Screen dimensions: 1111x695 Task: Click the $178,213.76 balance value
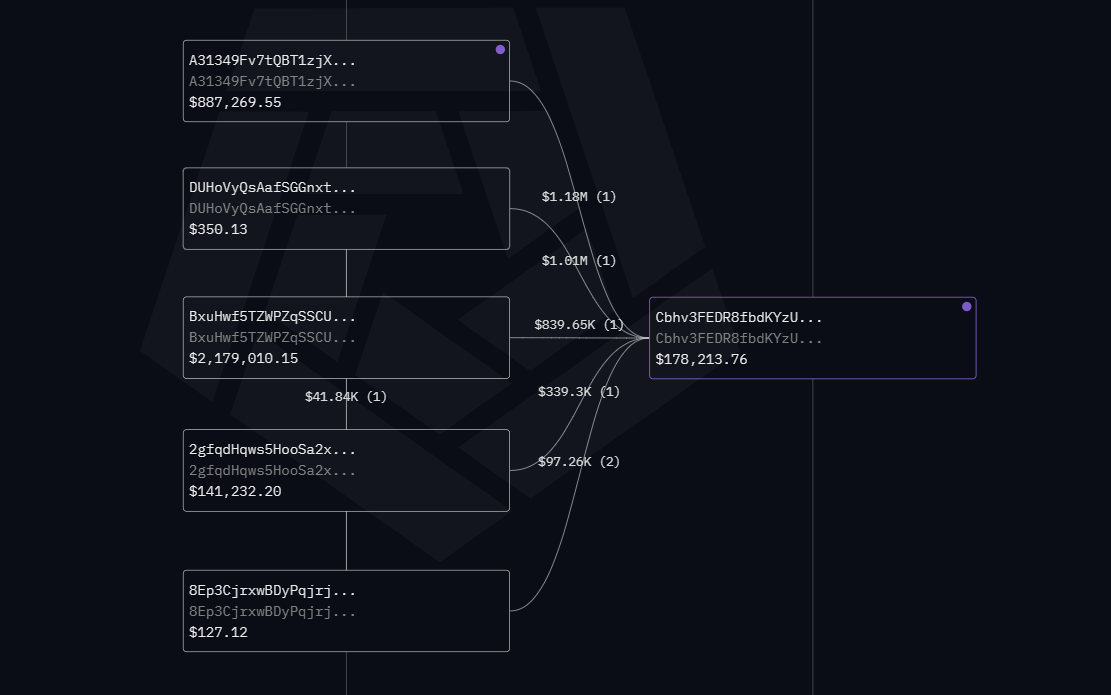point(701,359)
